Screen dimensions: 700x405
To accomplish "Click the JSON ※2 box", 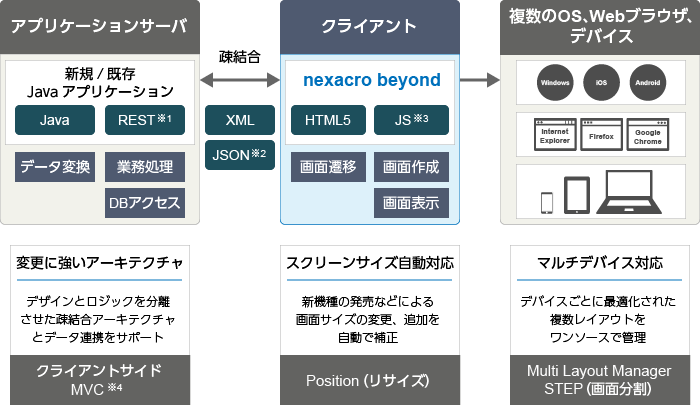I will tap(240, 155).
